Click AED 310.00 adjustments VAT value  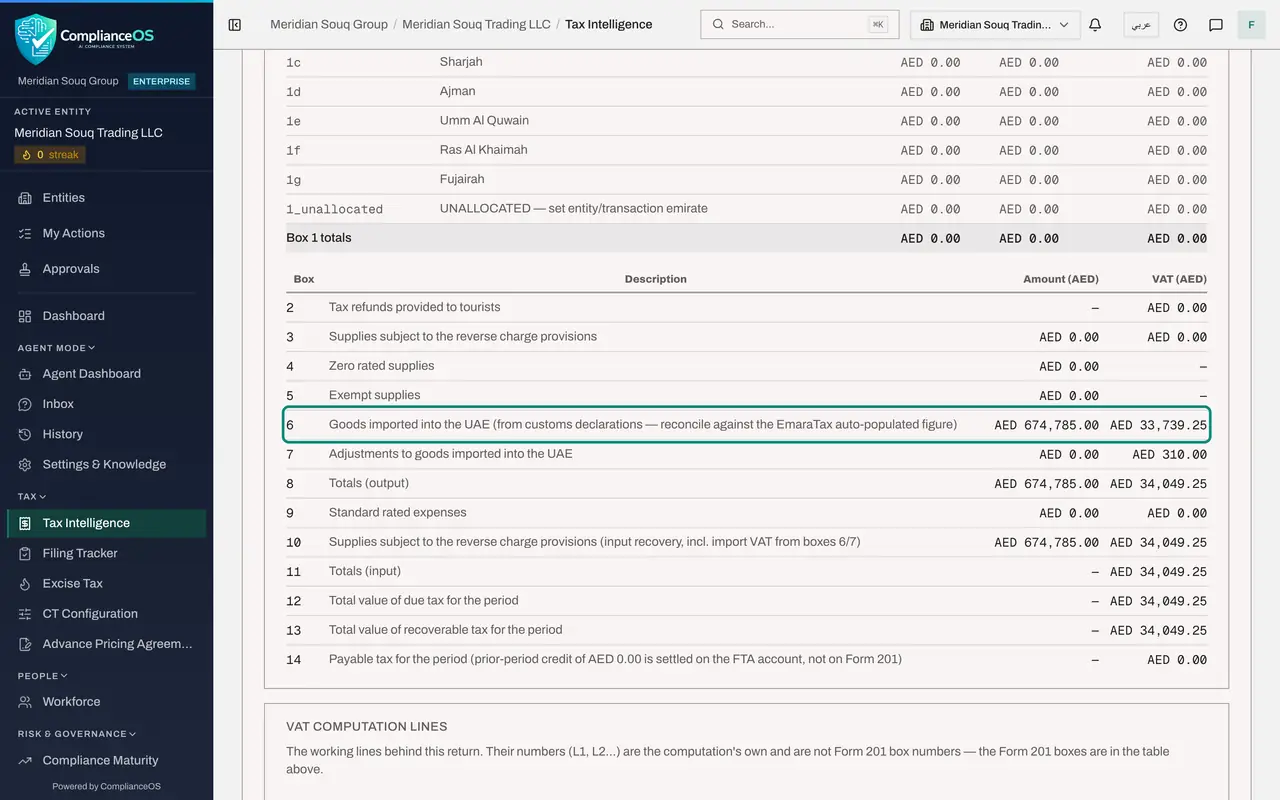click(1169, 454)
